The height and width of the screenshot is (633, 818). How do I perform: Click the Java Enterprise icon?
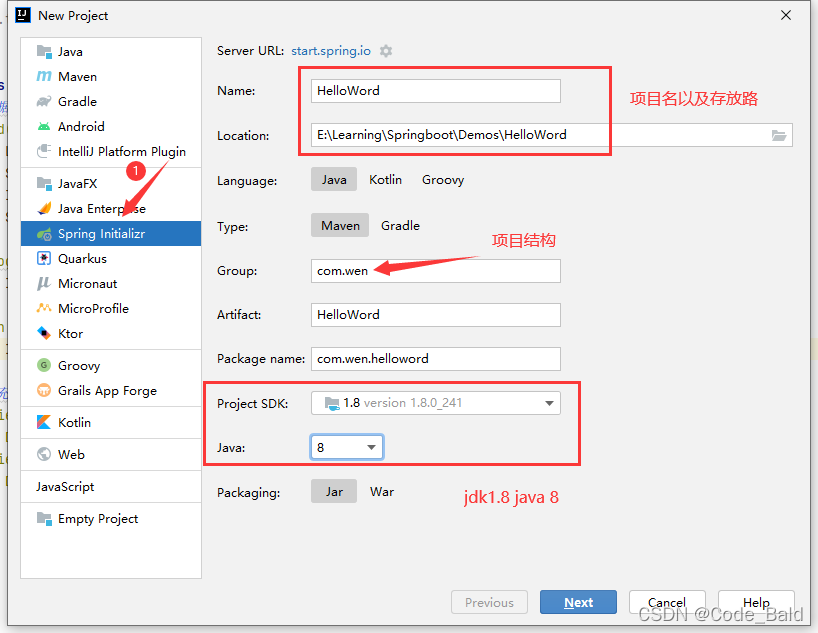coord(44,208)
